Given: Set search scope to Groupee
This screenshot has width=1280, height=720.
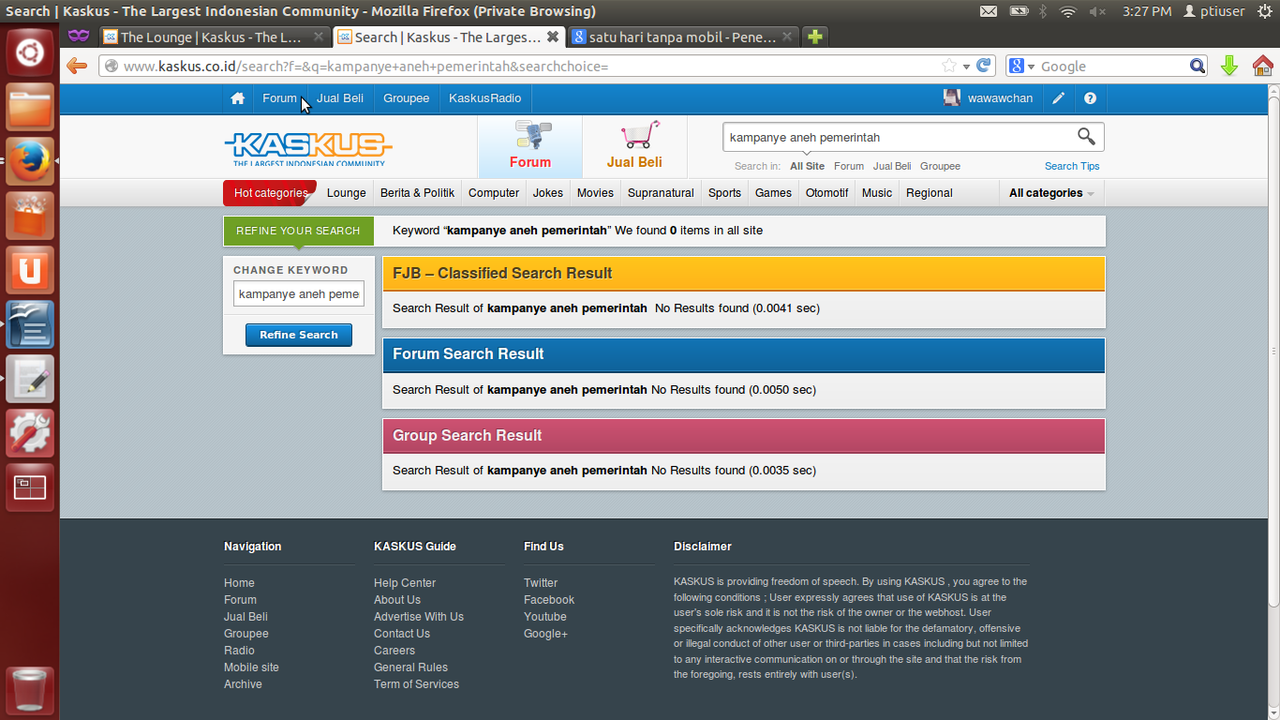Looking at the screenshot, I should point(940,166).
